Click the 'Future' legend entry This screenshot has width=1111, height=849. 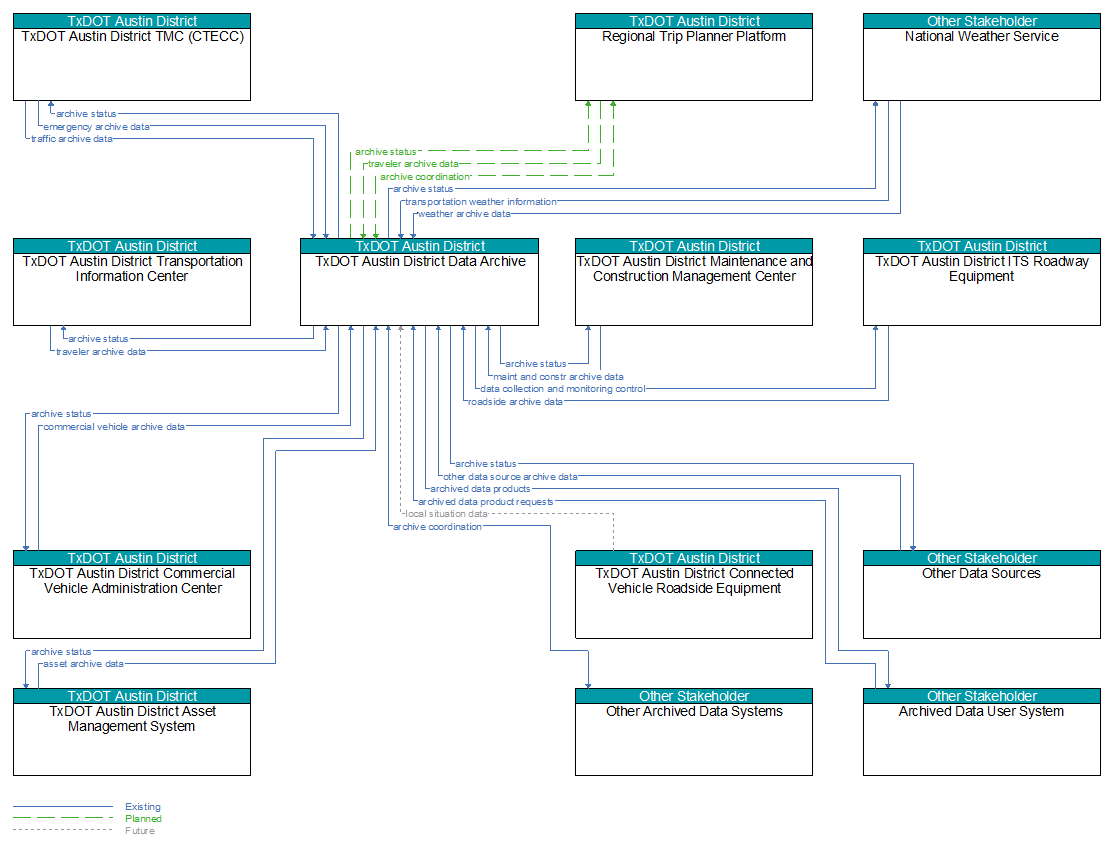140,831
